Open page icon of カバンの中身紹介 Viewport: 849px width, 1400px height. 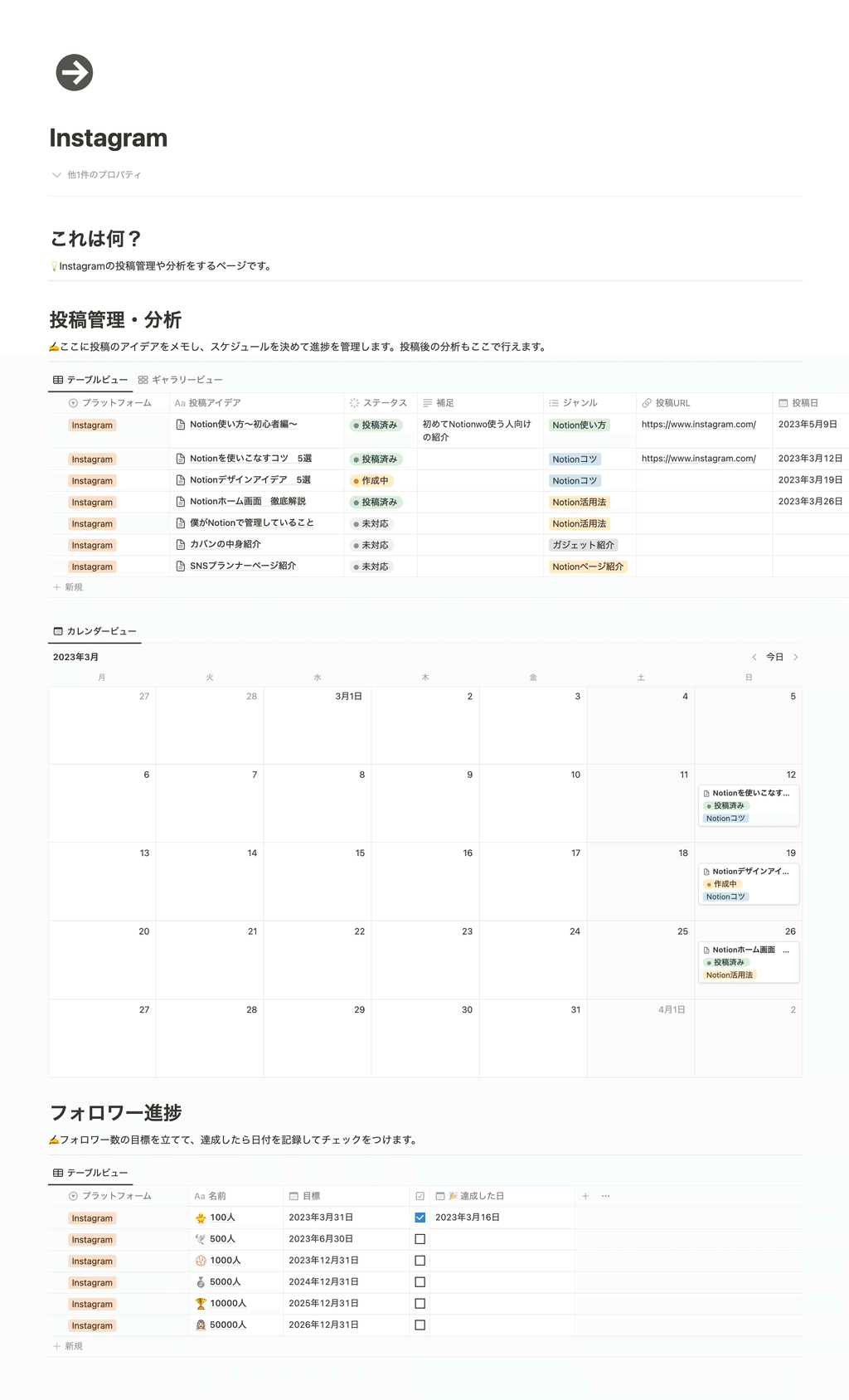(181, 545)
